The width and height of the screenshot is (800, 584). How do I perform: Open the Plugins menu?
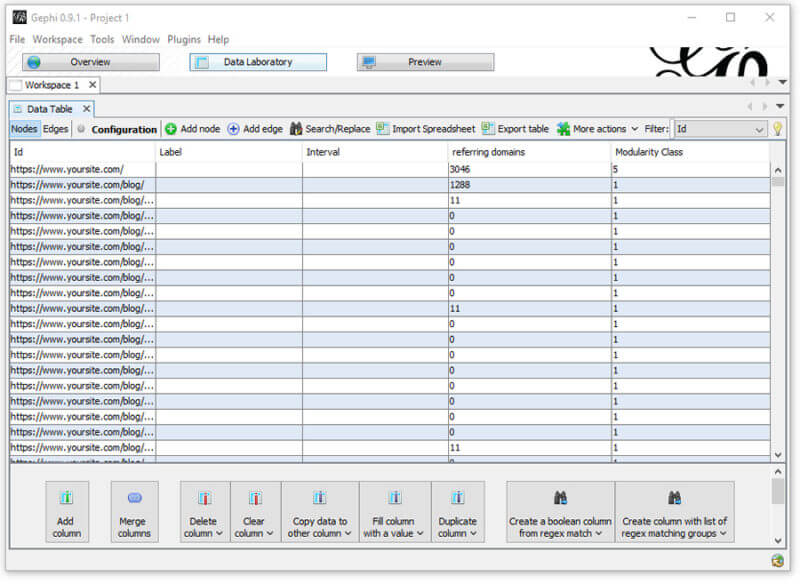point(184,39)
